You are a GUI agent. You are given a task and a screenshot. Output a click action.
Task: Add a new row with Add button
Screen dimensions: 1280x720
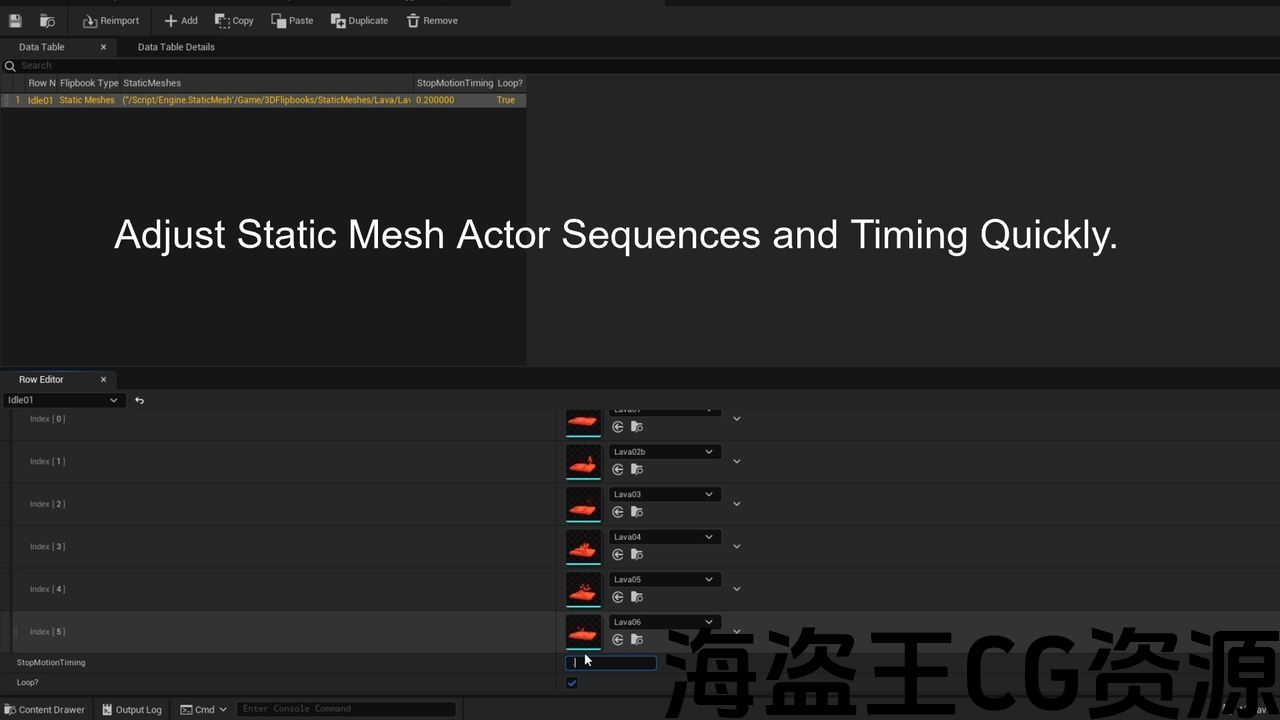(181, 20)
